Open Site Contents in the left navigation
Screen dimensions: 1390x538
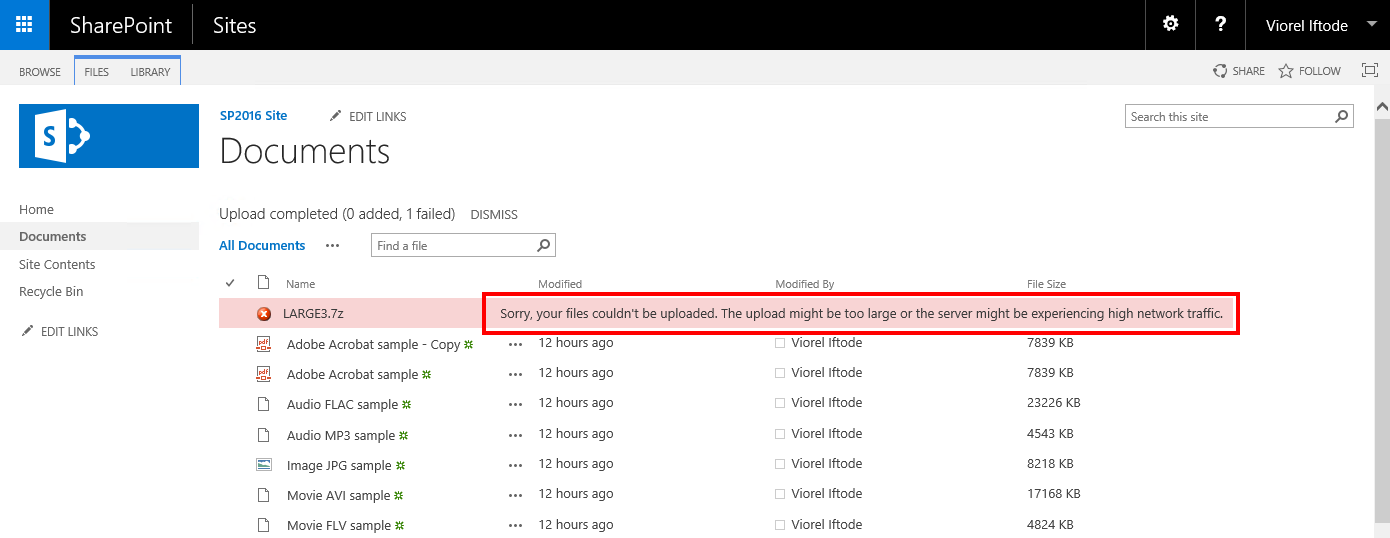(57, 264)
